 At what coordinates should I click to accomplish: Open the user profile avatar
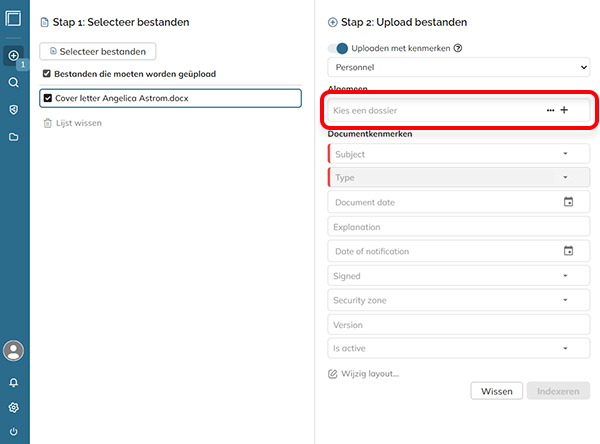click(13, 351)
